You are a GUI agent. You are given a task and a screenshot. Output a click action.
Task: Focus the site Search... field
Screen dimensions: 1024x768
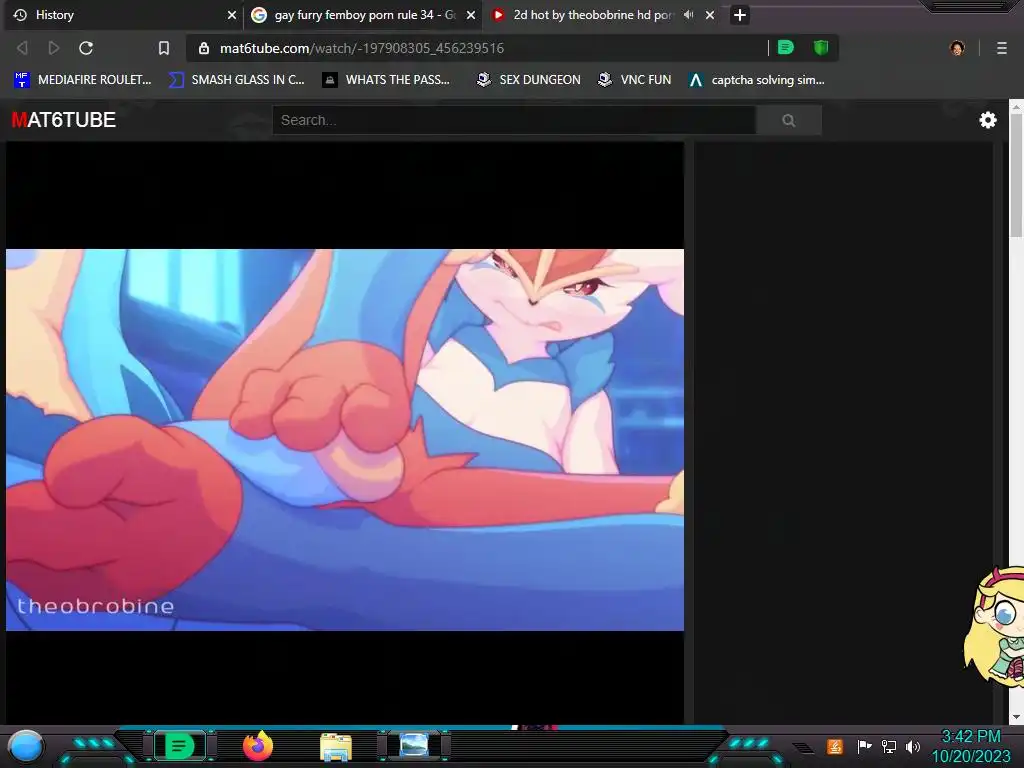(514, 120)
